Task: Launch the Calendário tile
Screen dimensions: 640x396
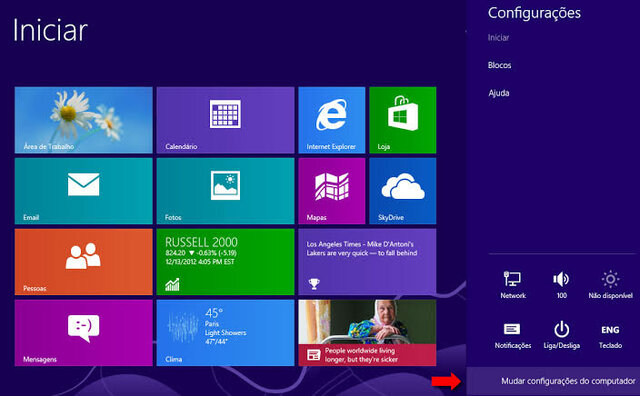Action: coord(225,120)
